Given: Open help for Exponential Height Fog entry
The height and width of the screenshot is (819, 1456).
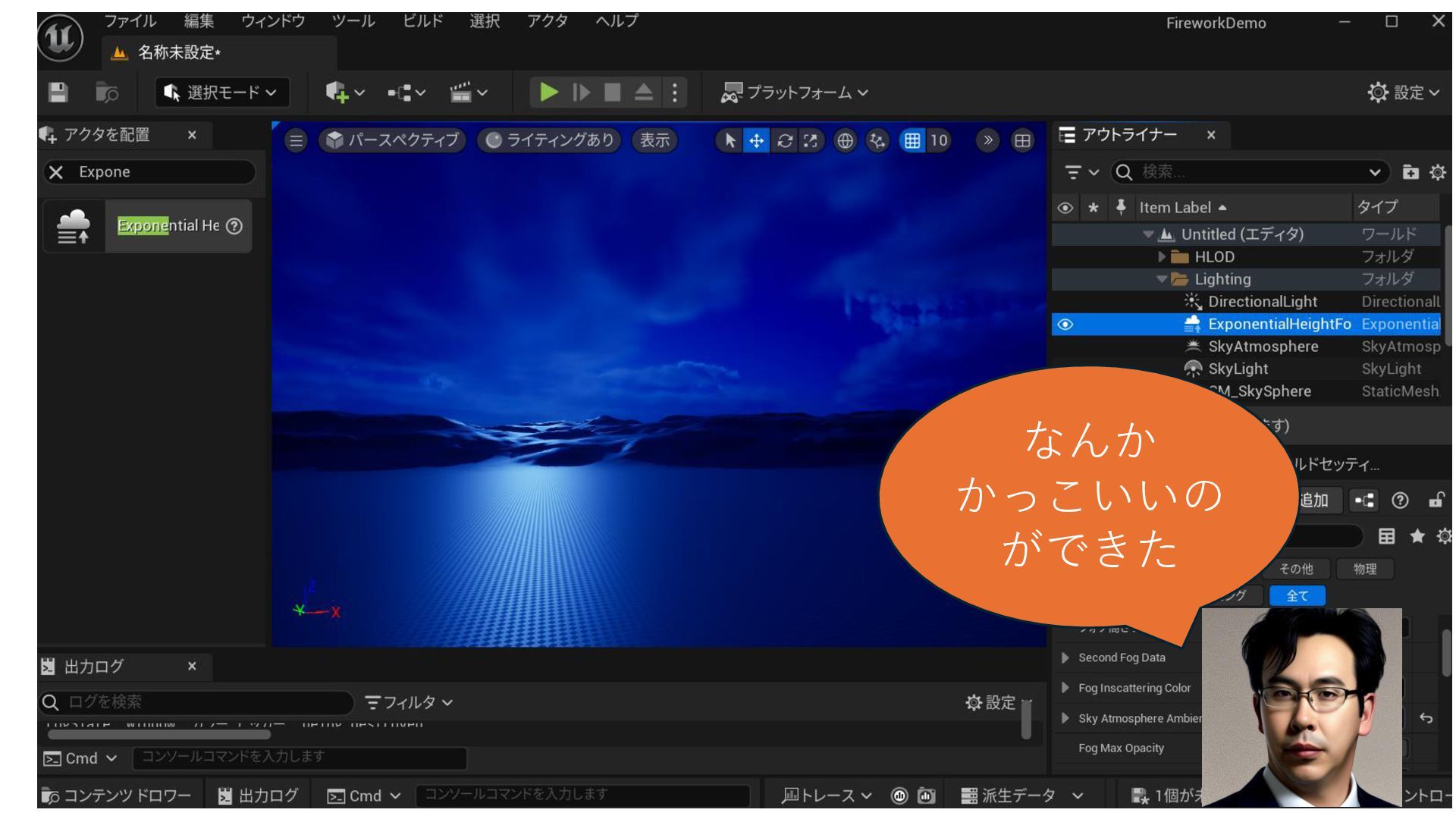Looking at the screenshot, I should [234, 226].
